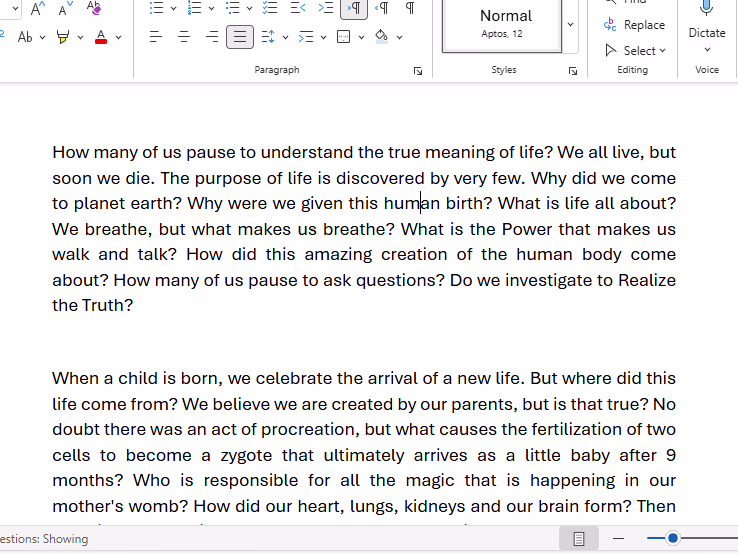Viewport: 738px width, 554px height.
Task: Increase the font size
Action: click(37, 8)
